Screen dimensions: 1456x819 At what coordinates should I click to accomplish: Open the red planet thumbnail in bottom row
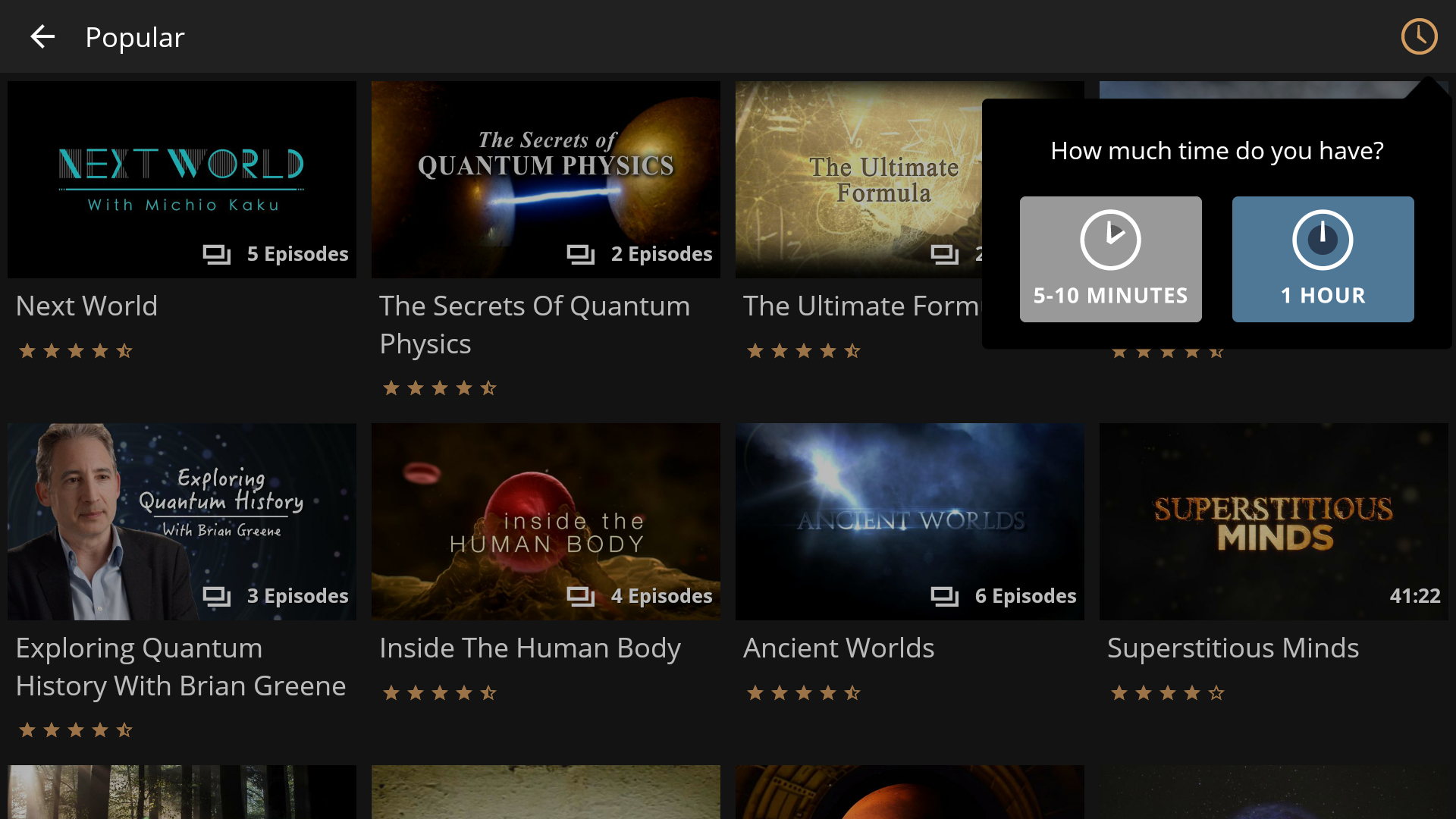click(910, 792)
